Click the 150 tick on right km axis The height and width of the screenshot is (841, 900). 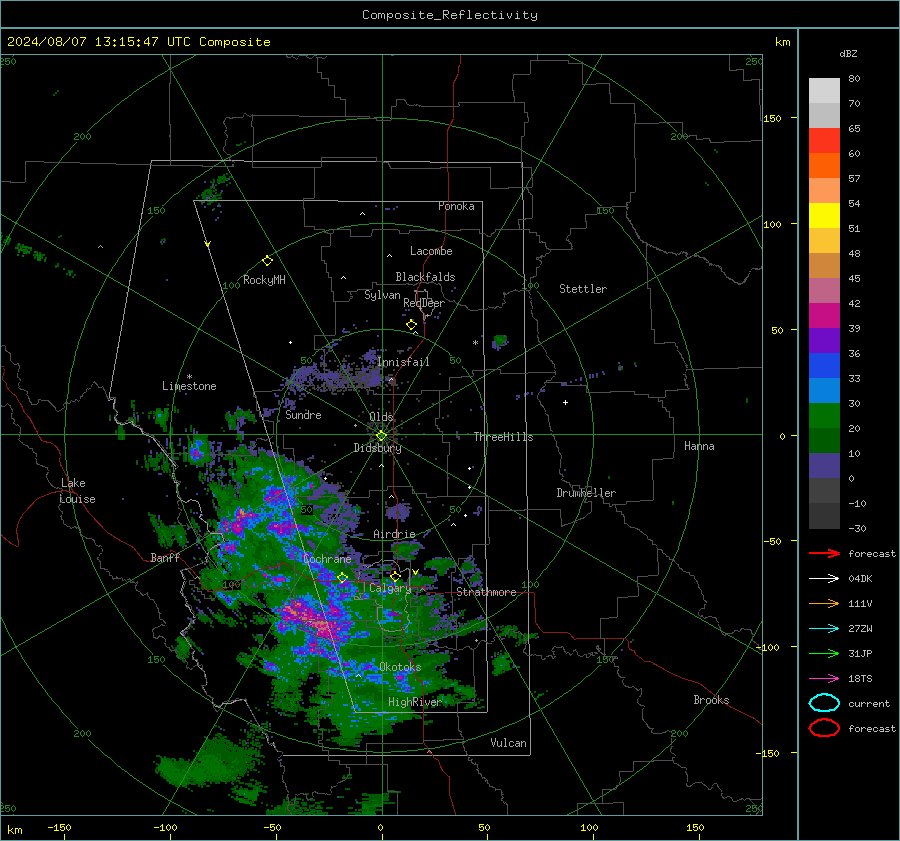[773, 118]
